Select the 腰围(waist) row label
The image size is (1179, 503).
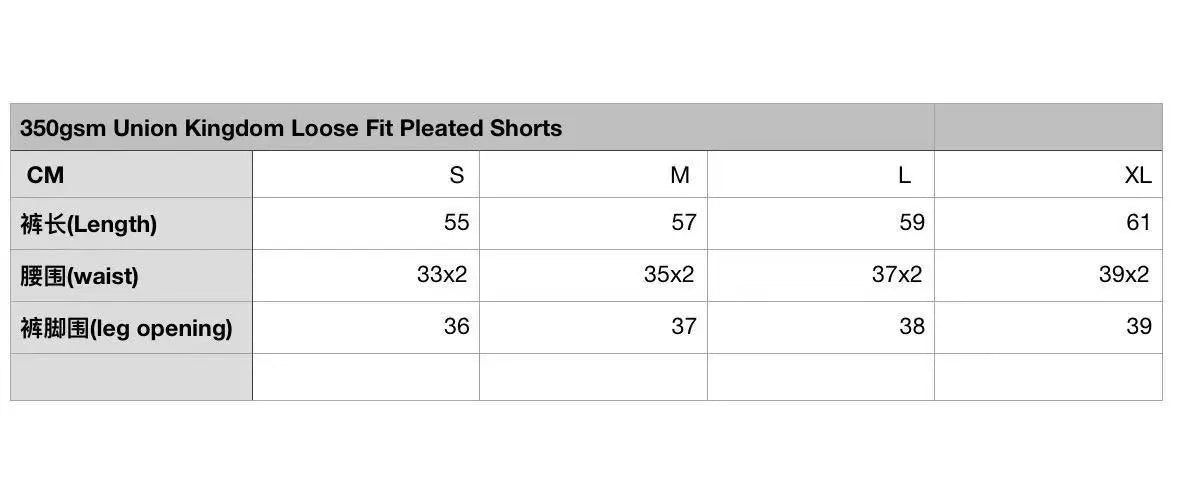tap(79, 276)
